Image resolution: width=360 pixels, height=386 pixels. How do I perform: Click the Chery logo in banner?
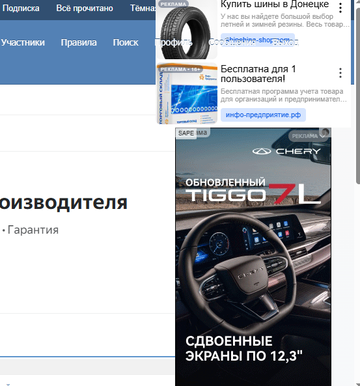click(x=286, y=151)
